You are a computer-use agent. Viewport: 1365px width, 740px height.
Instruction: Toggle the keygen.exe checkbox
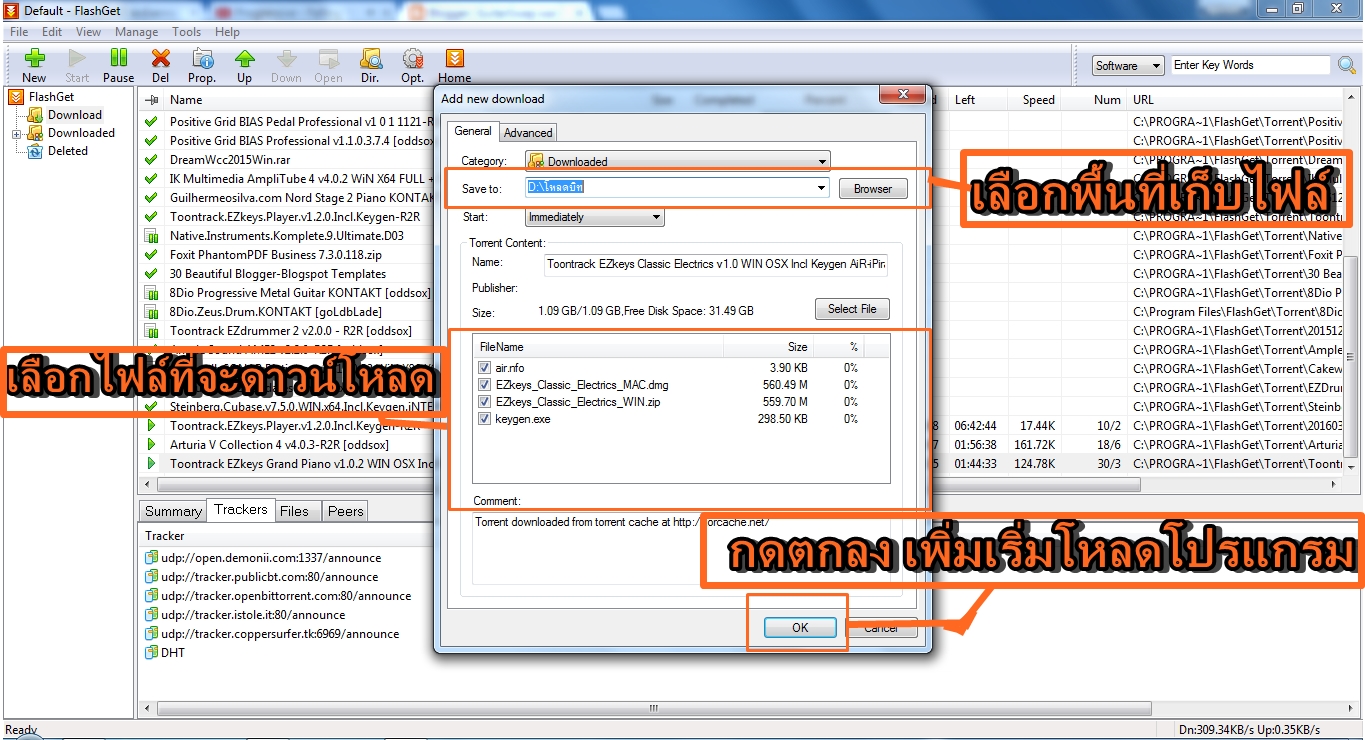485,419
